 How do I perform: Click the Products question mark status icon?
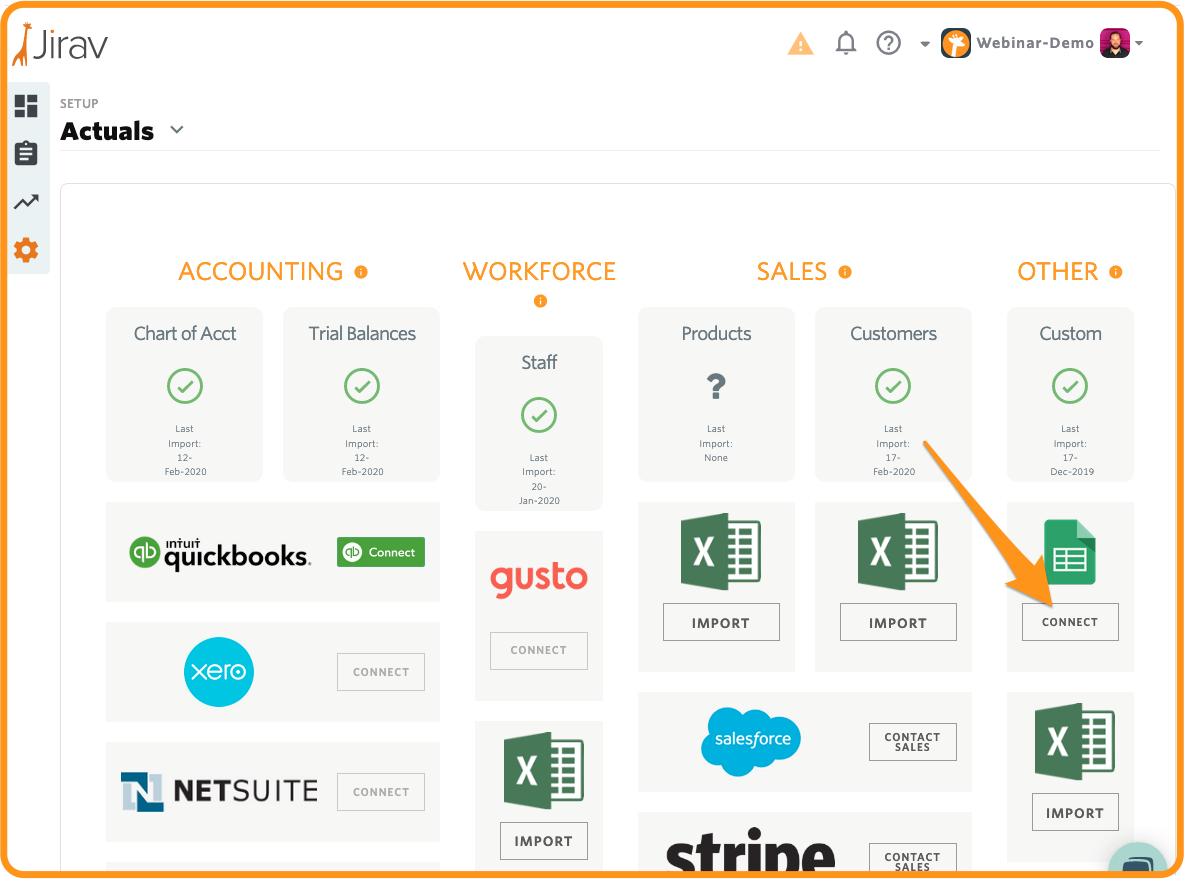pos(716,387)
